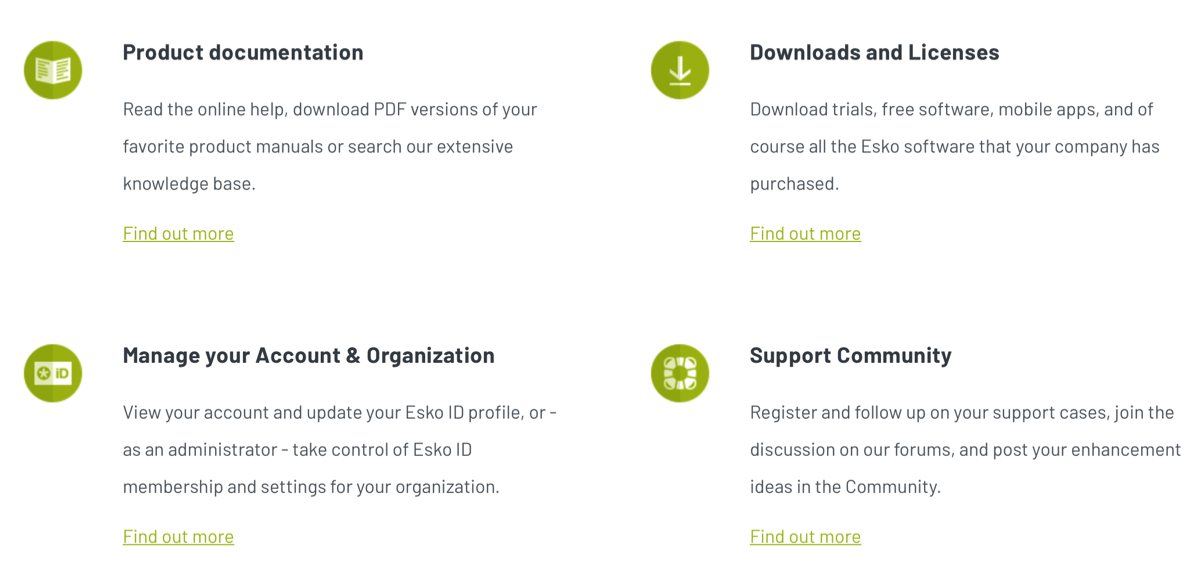This screenshot has width=1200, height=584.
Task: Follow Find out more under Downloads and Licenses
Action: coord(805,233)
